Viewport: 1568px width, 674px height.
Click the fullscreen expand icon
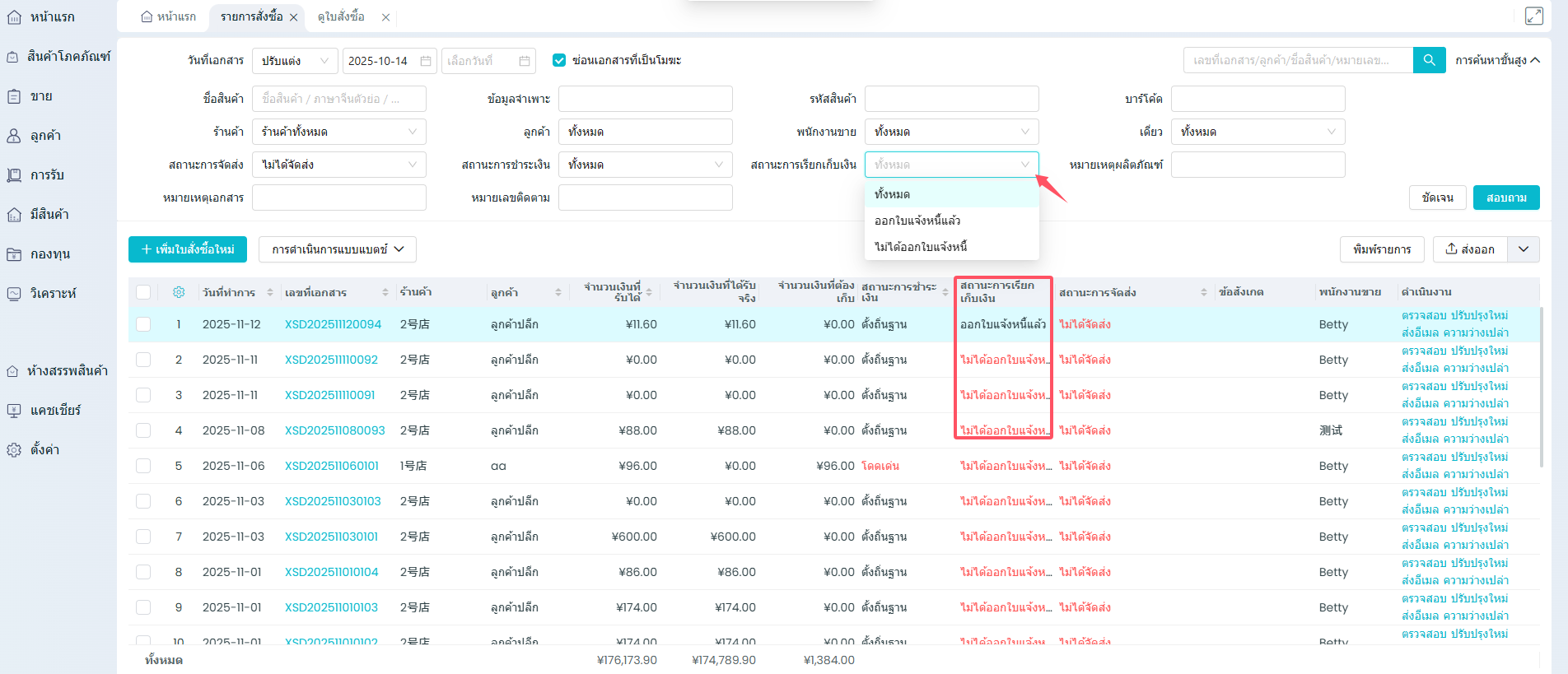pos(1533,16)
